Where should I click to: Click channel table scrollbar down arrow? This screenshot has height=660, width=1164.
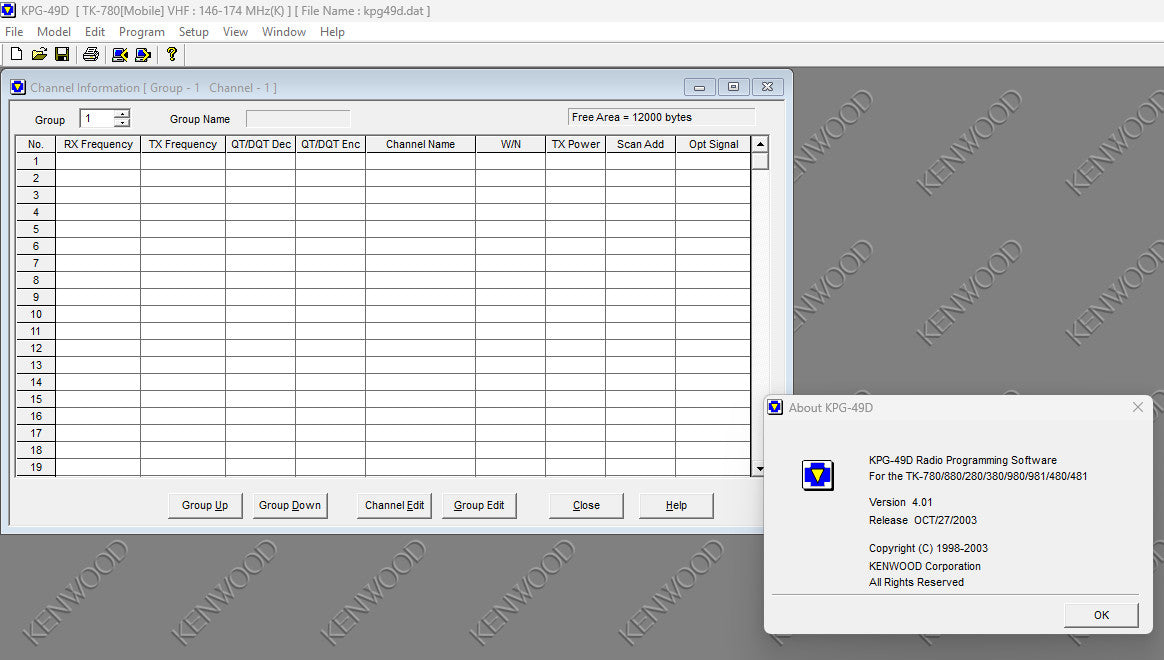point(759,468)
